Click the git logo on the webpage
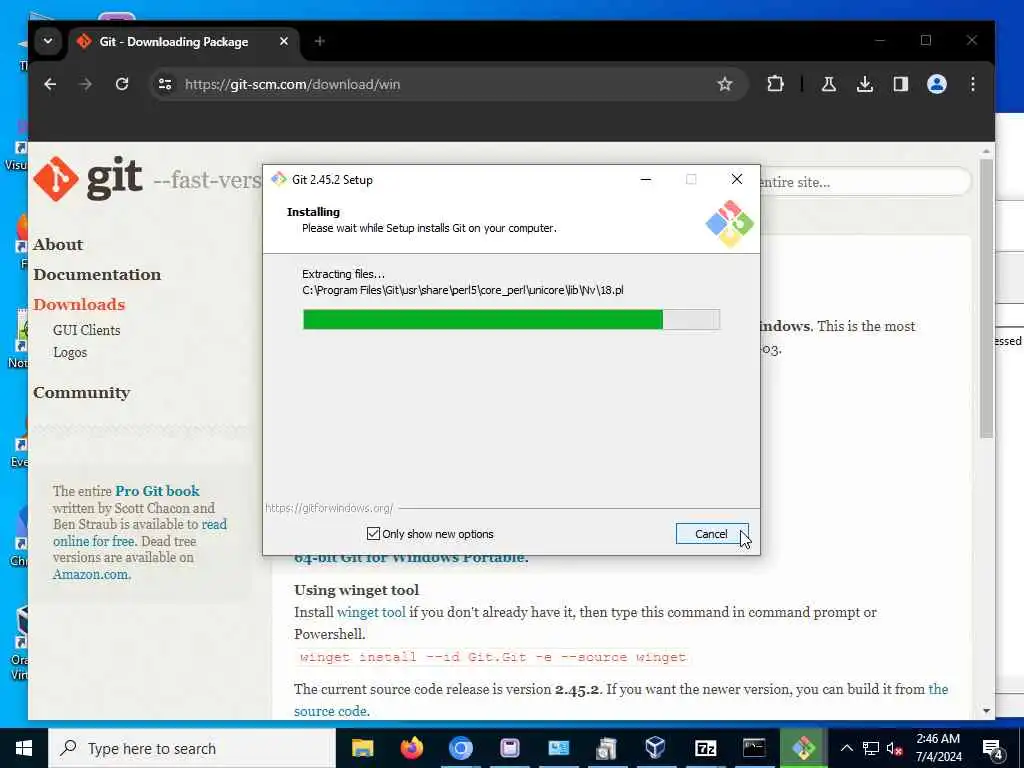 [88, 178]
